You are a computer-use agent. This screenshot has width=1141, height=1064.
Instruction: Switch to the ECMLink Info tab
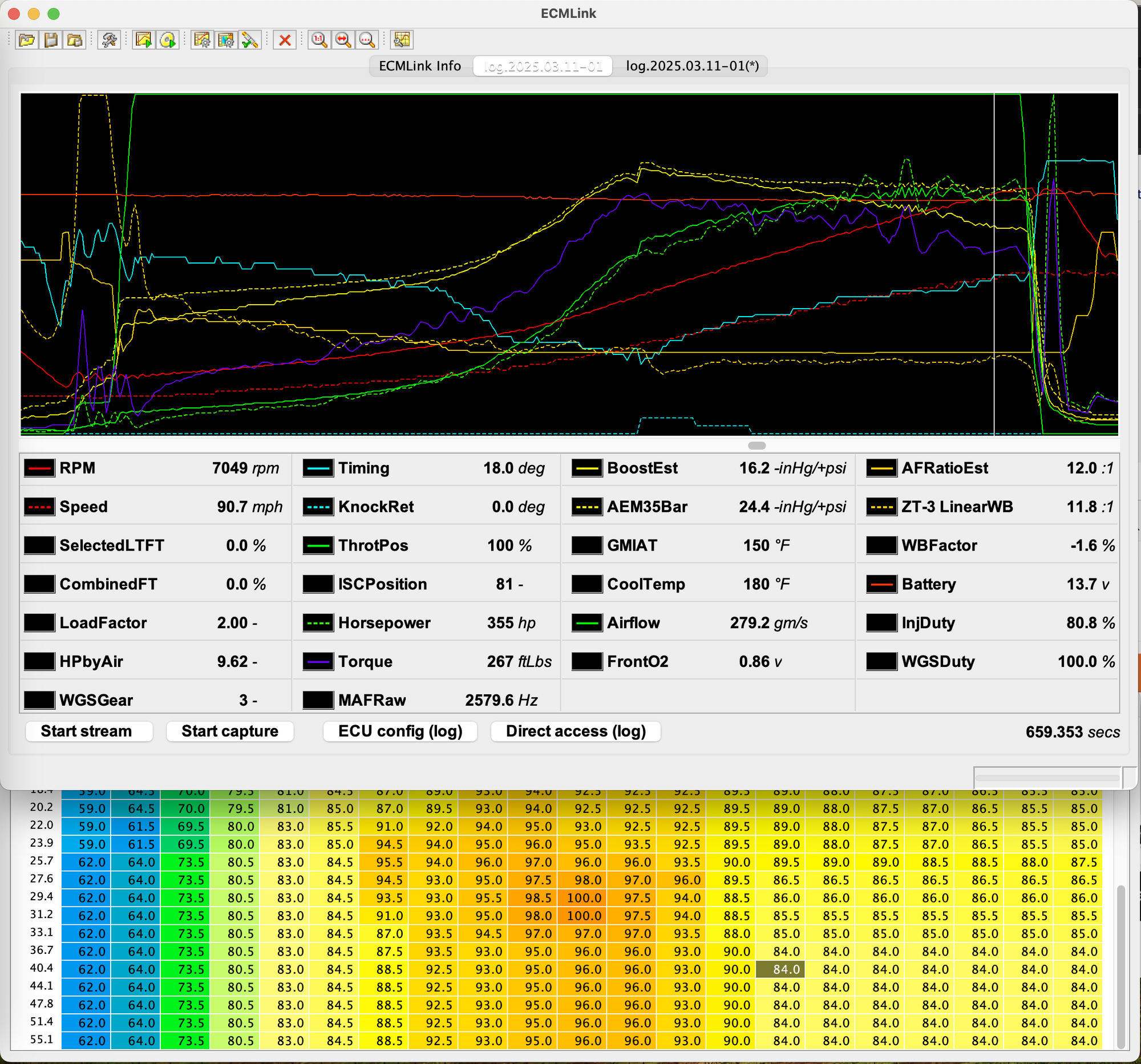[x=420, y=66]
